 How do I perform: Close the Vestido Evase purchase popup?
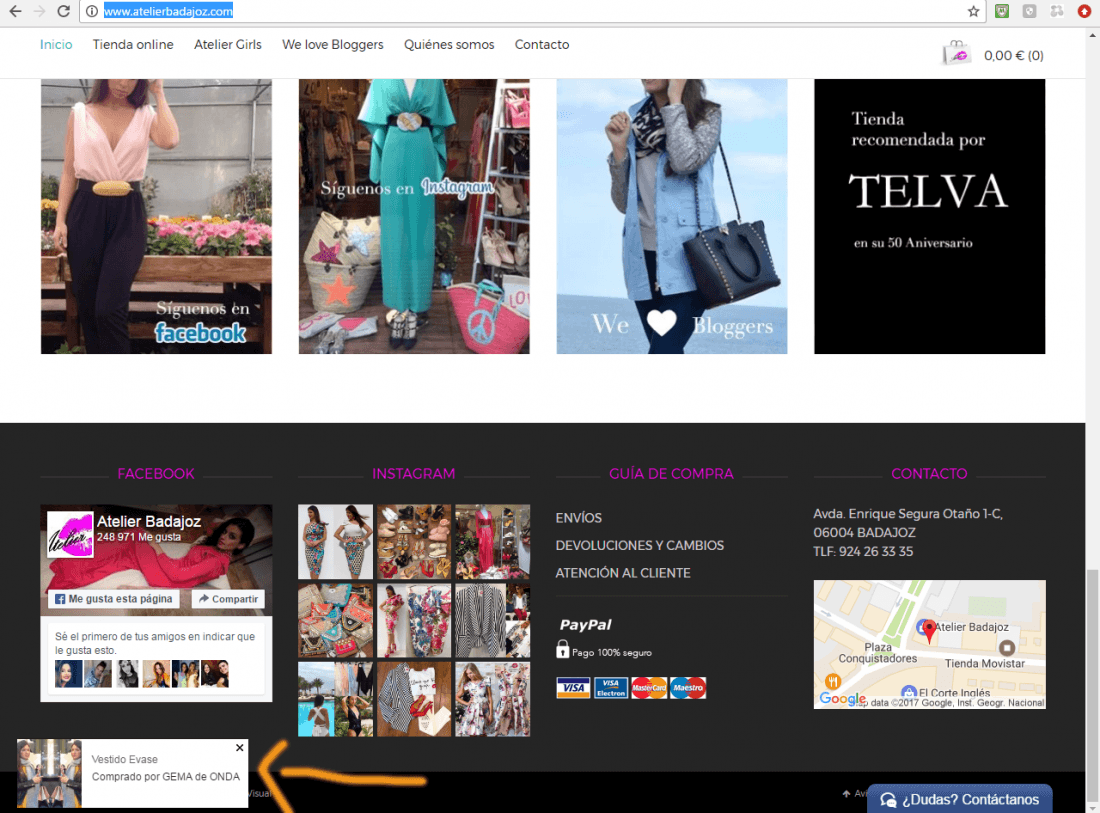[240, 748]
